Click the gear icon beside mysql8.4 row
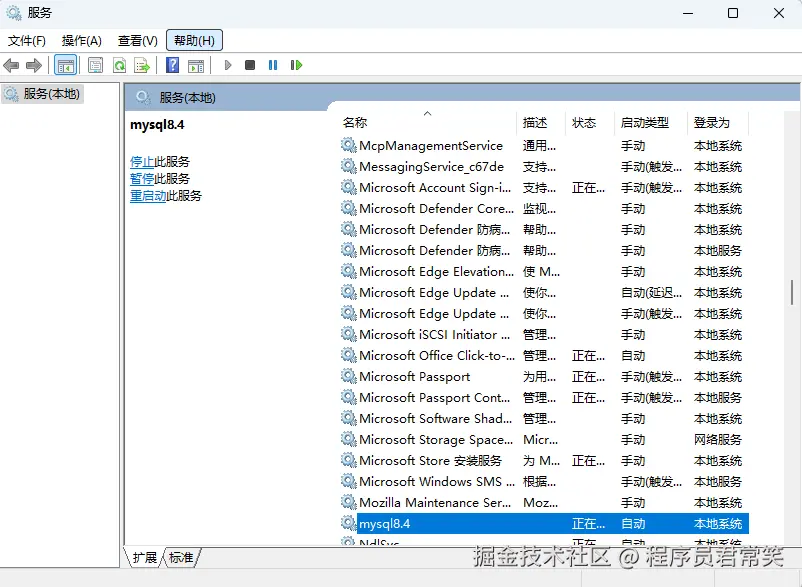802x587 pixels. [348, 523]
